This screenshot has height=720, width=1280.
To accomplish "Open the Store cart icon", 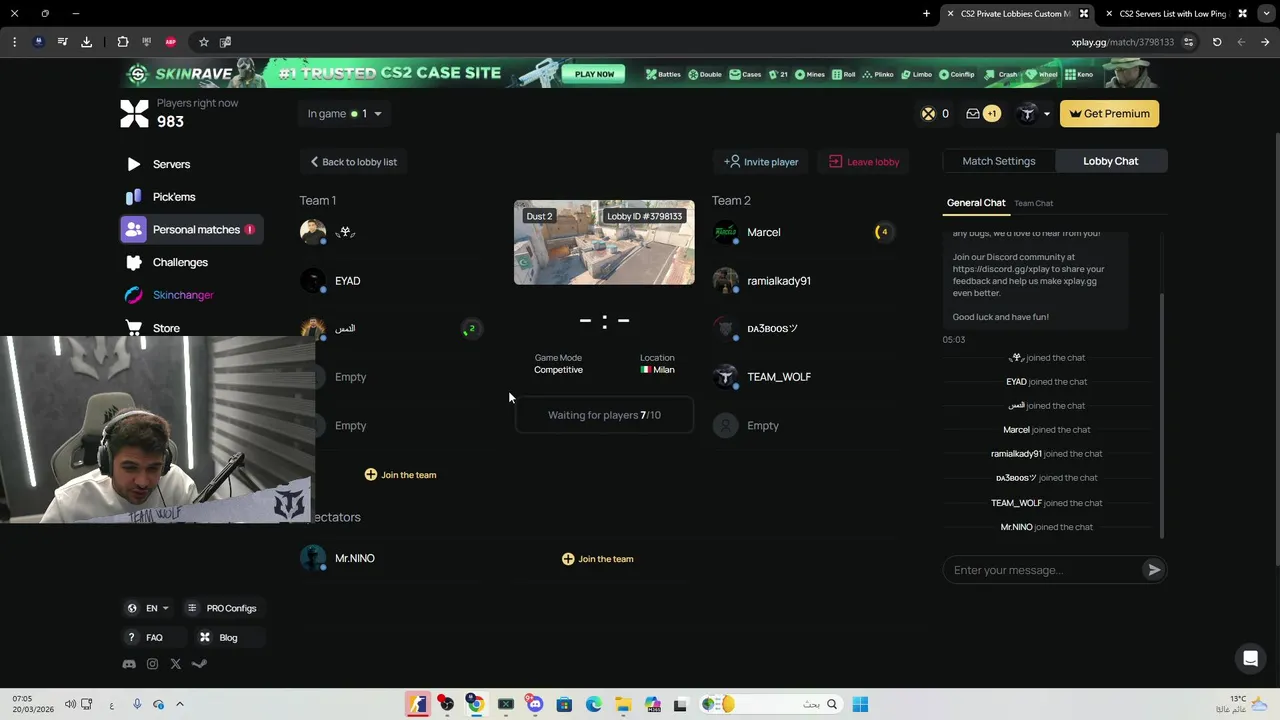I will (134, 328).
